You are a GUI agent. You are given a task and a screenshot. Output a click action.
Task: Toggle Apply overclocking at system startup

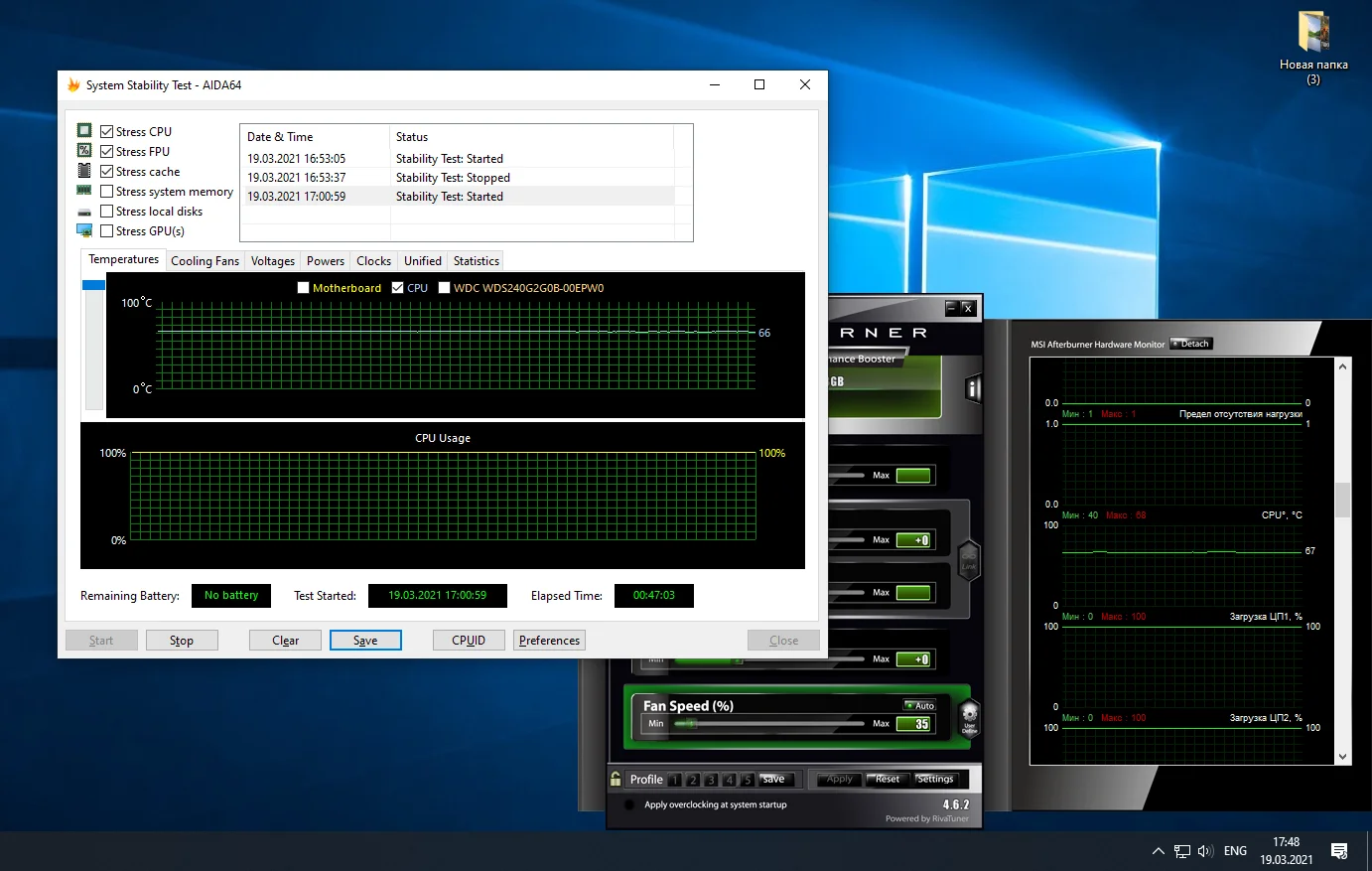(629, 804)
